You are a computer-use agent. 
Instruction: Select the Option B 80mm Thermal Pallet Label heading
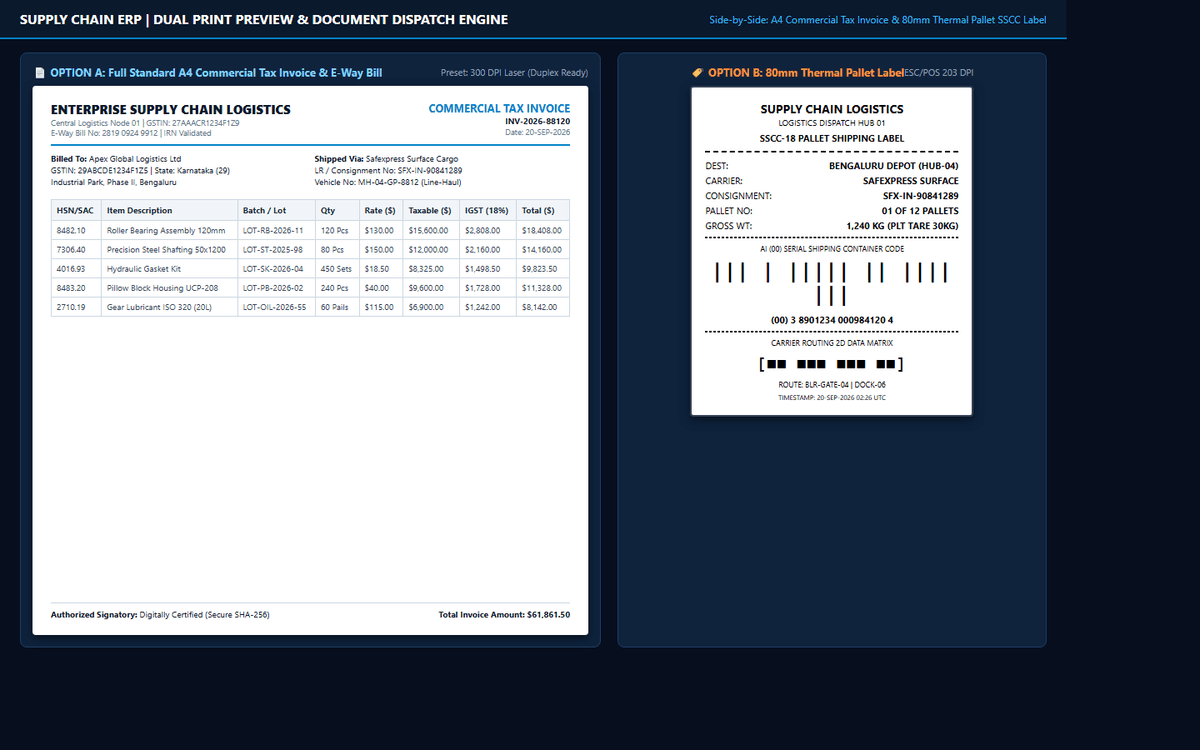click(x=806, y=72)
